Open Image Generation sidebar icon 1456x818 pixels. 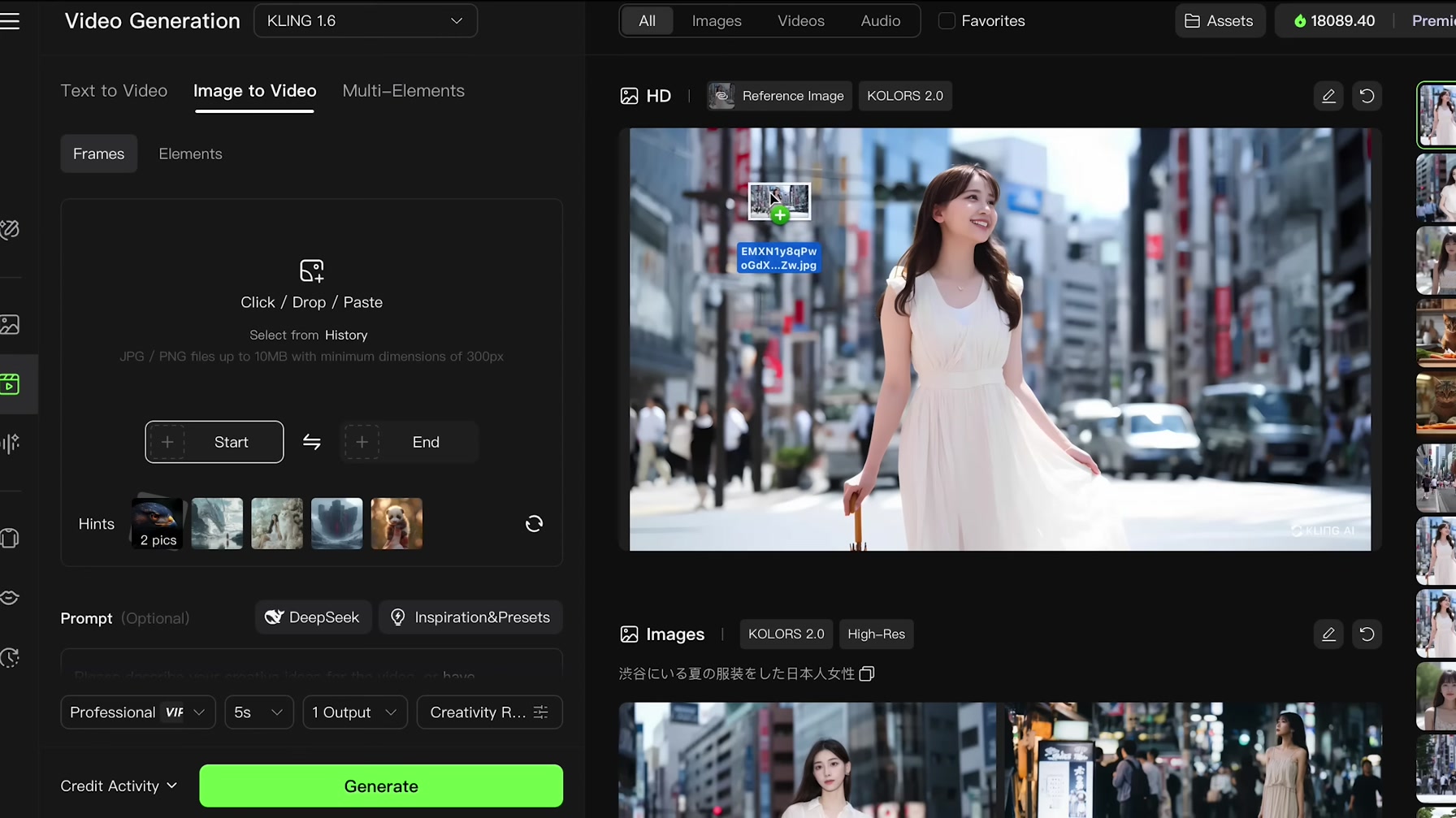pos(10,325)
